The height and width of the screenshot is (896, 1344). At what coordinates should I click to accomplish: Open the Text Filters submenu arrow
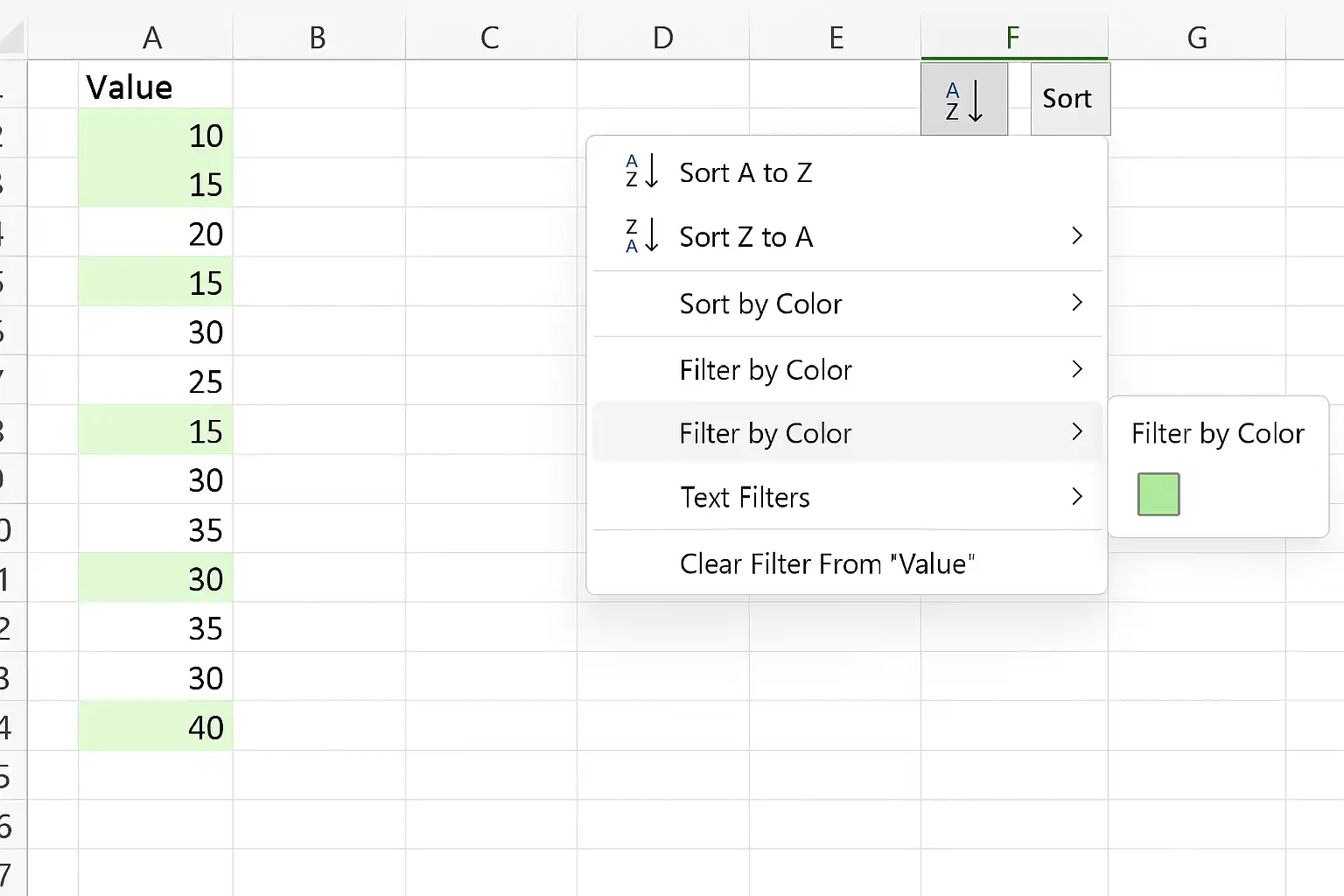[x=1077, y=497]
